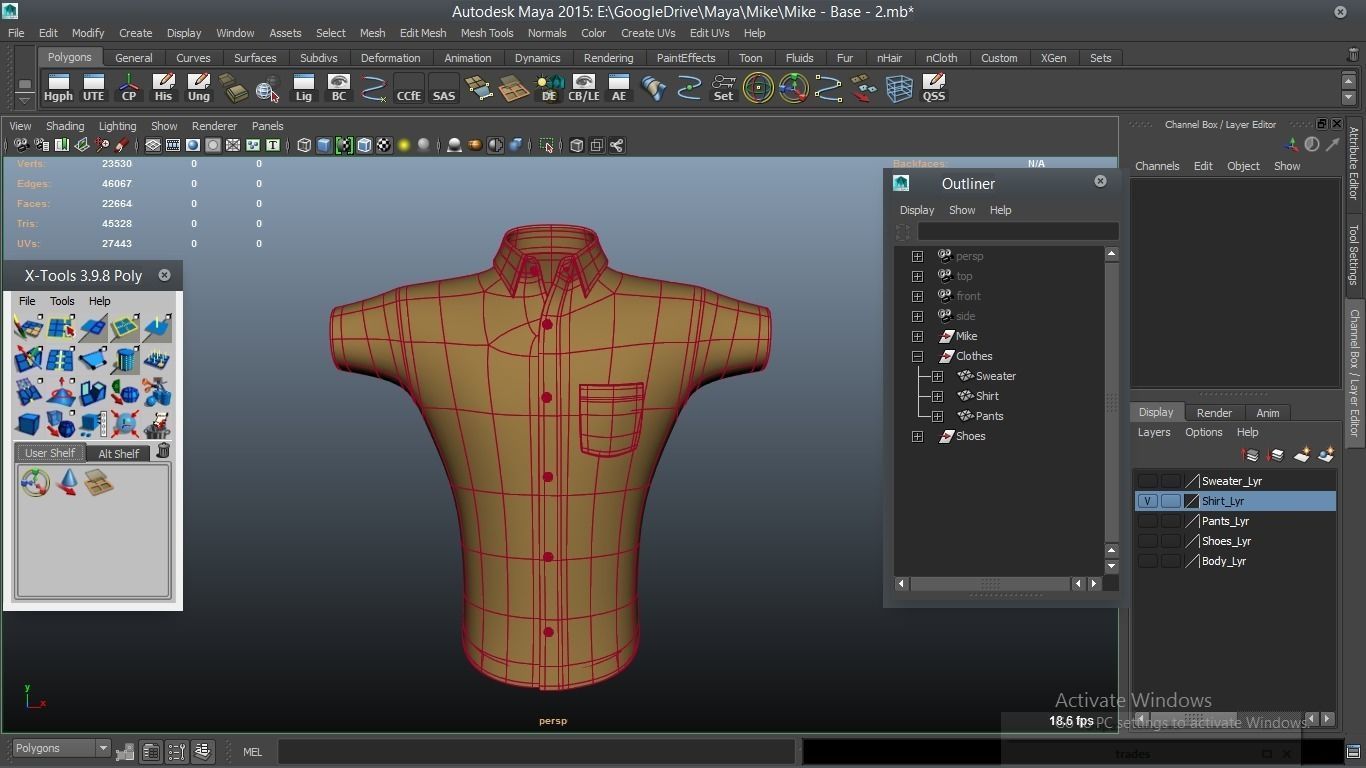Move selected layer down with the arrow icon

(x=1275, y=455)
